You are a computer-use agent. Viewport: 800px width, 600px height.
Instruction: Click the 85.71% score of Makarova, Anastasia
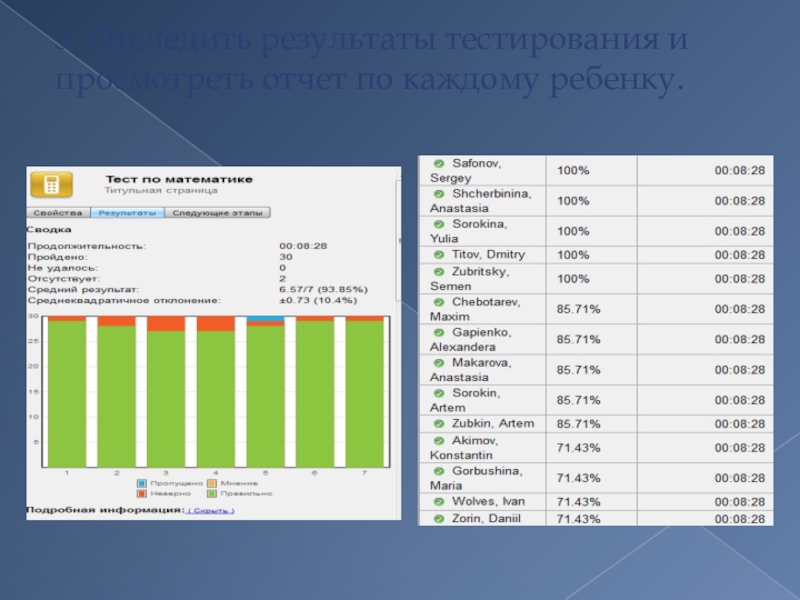tap(579, 370)
